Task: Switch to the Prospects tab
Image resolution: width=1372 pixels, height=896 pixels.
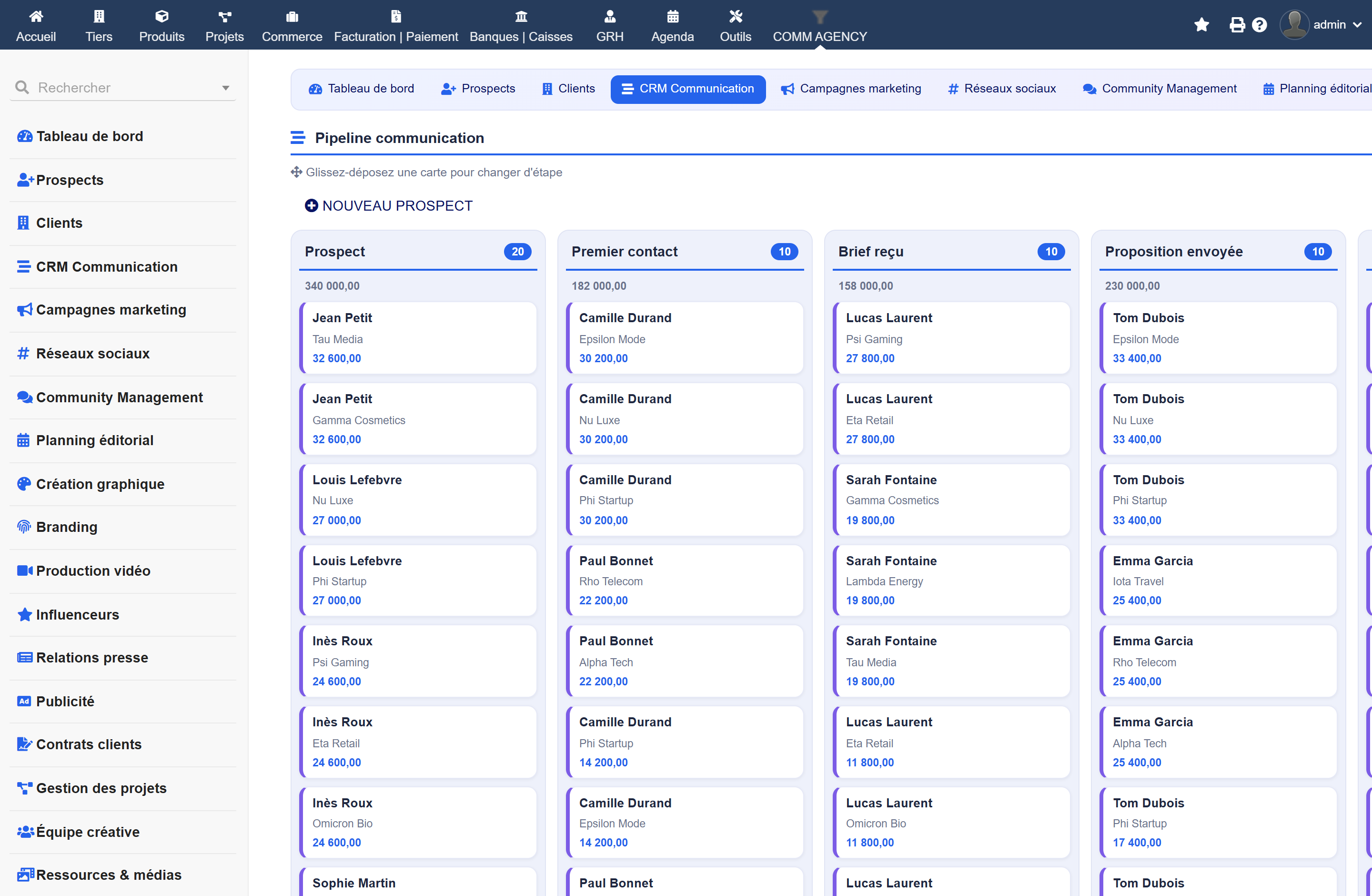Action: click(478, 89)
